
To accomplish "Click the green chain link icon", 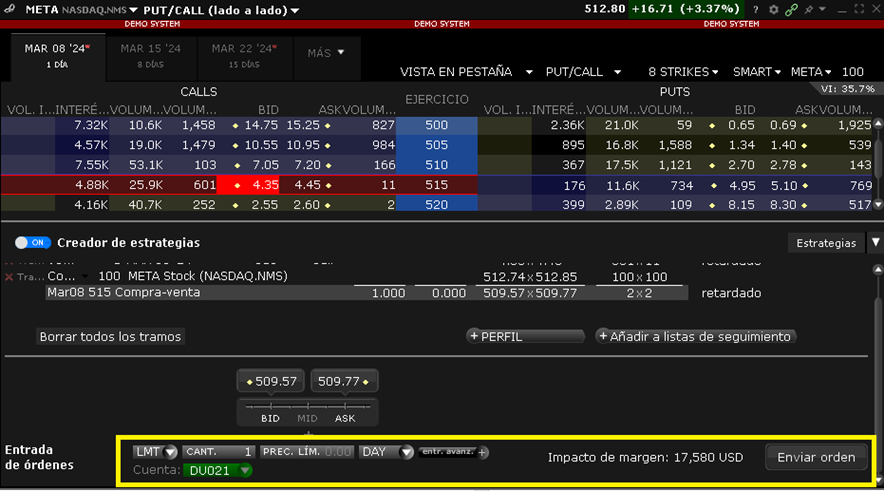I will pyautogui.click(x=792, y=9).
